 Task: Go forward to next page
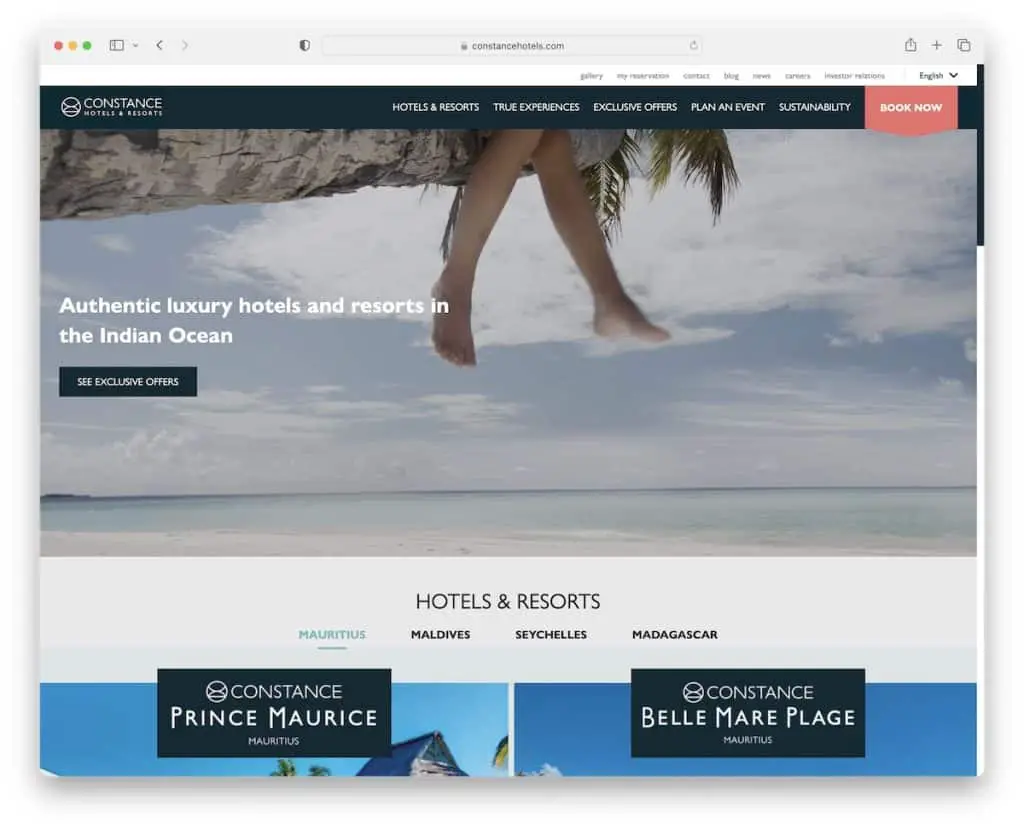tap(185, 45)
